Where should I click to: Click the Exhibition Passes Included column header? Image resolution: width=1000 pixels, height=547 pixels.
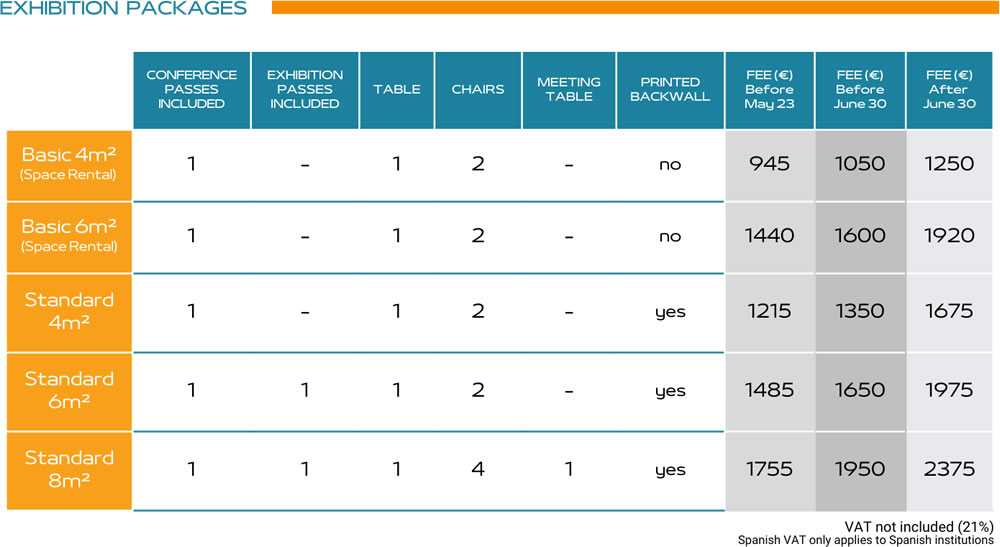[x=305, y=89]
